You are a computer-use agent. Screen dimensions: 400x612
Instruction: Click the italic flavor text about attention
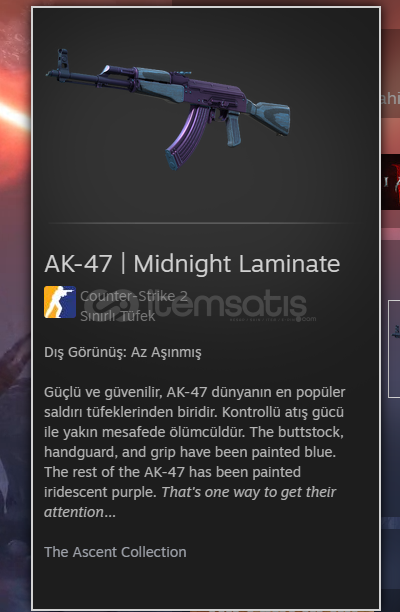tap(190, 502)
